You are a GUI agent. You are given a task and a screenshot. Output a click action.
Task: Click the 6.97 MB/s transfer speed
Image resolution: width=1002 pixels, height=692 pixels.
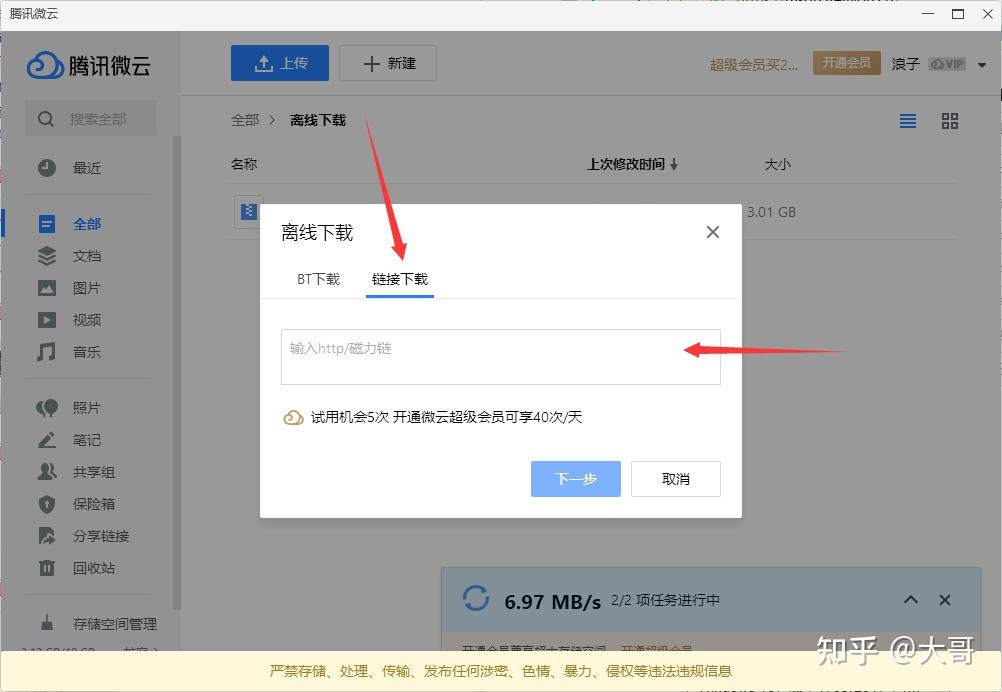coord(552,601)
